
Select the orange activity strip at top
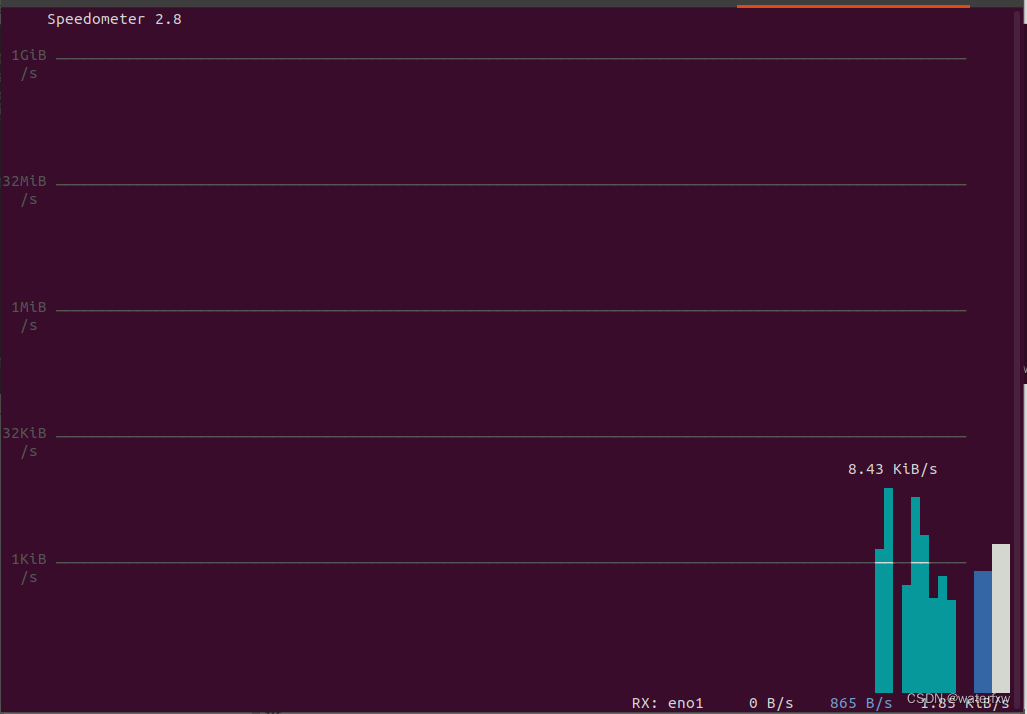pos(852,4)
